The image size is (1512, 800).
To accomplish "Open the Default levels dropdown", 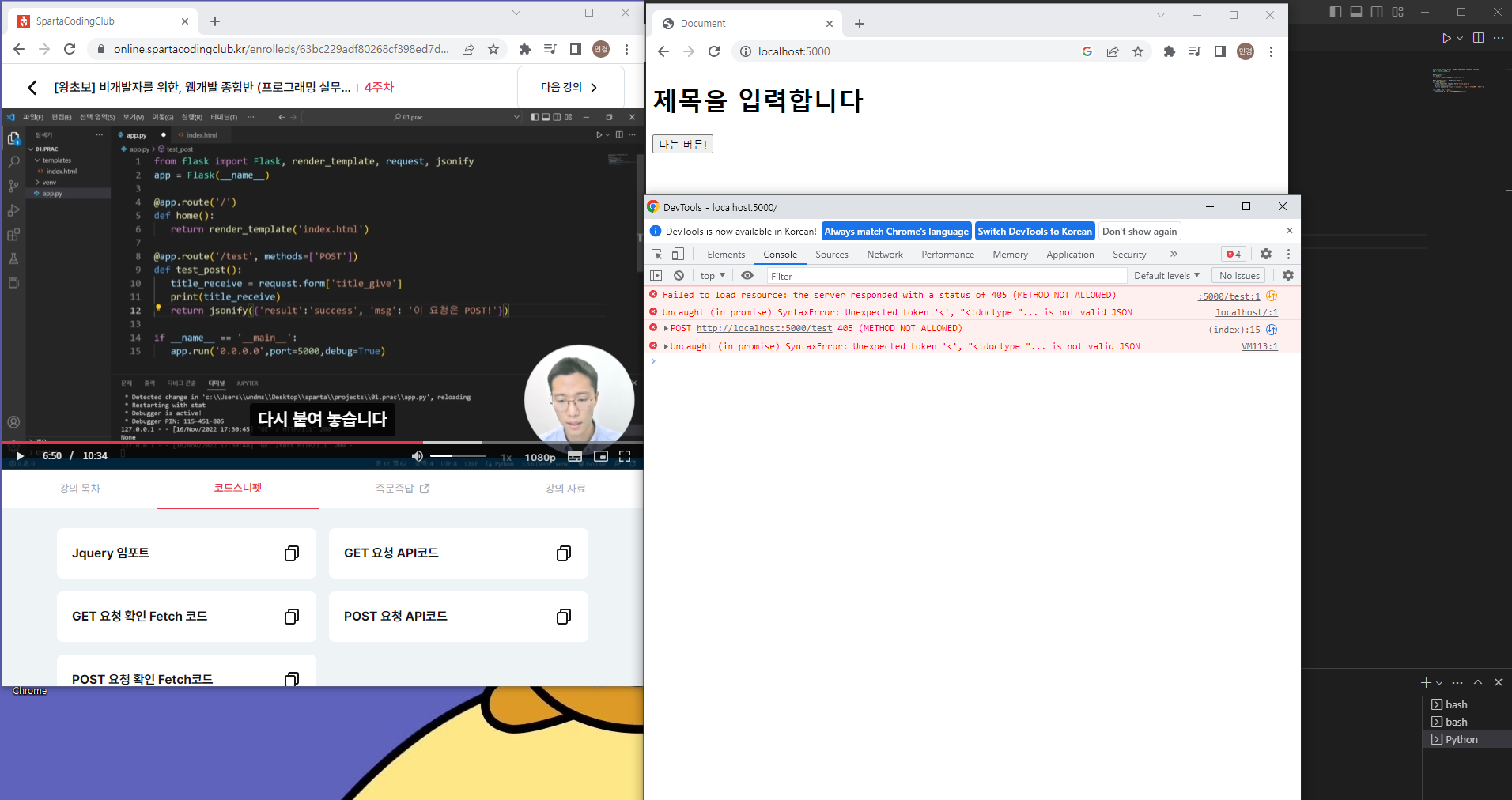I will coord(1166,275).
